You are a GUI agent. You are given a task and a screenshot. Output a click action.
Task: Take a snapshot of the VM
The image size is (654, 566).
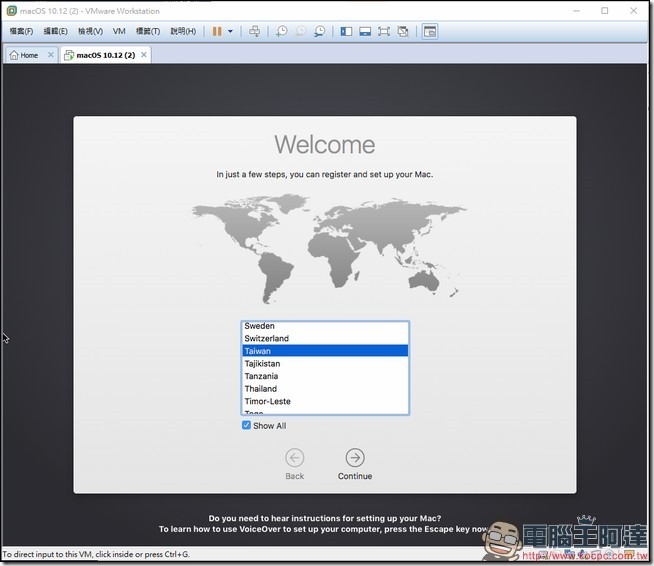coord(282,31)
